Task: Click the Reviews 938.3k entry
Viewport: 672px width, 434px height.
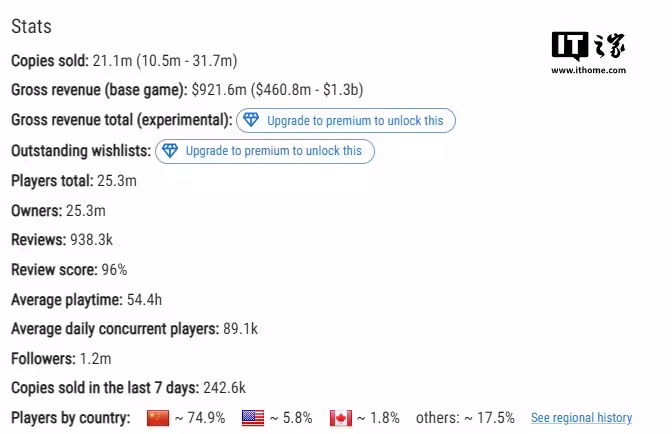Action: 62,240
